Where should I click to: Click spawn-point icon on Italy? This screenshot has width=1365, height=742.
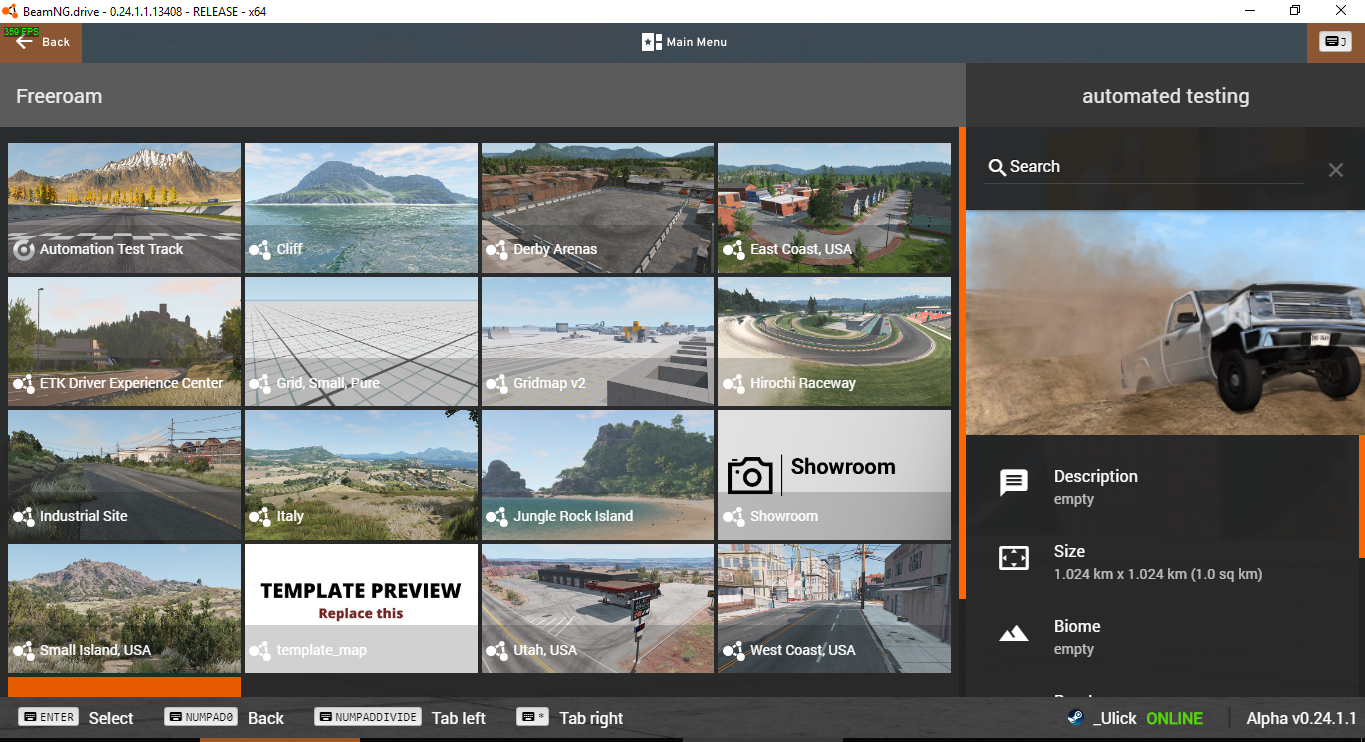pos(260,516)
